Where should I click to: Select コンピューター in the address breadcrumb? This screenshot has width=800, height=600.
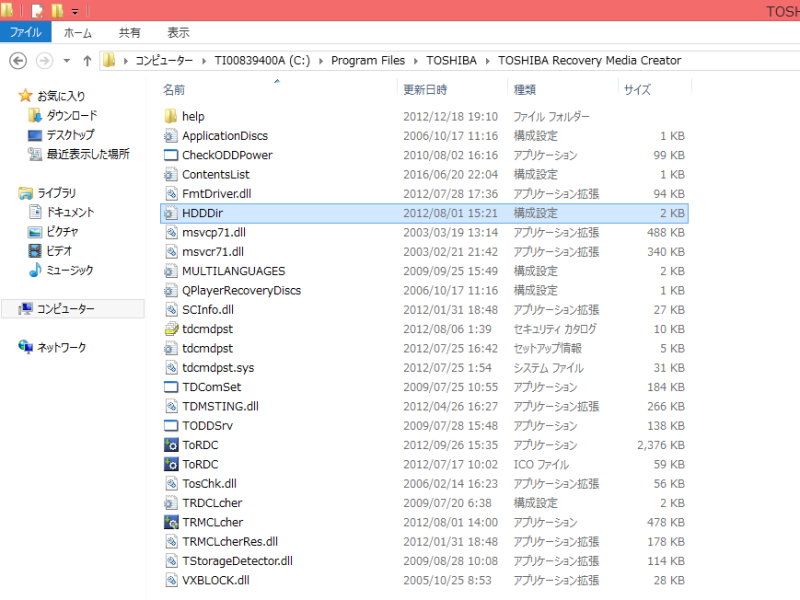164,61
